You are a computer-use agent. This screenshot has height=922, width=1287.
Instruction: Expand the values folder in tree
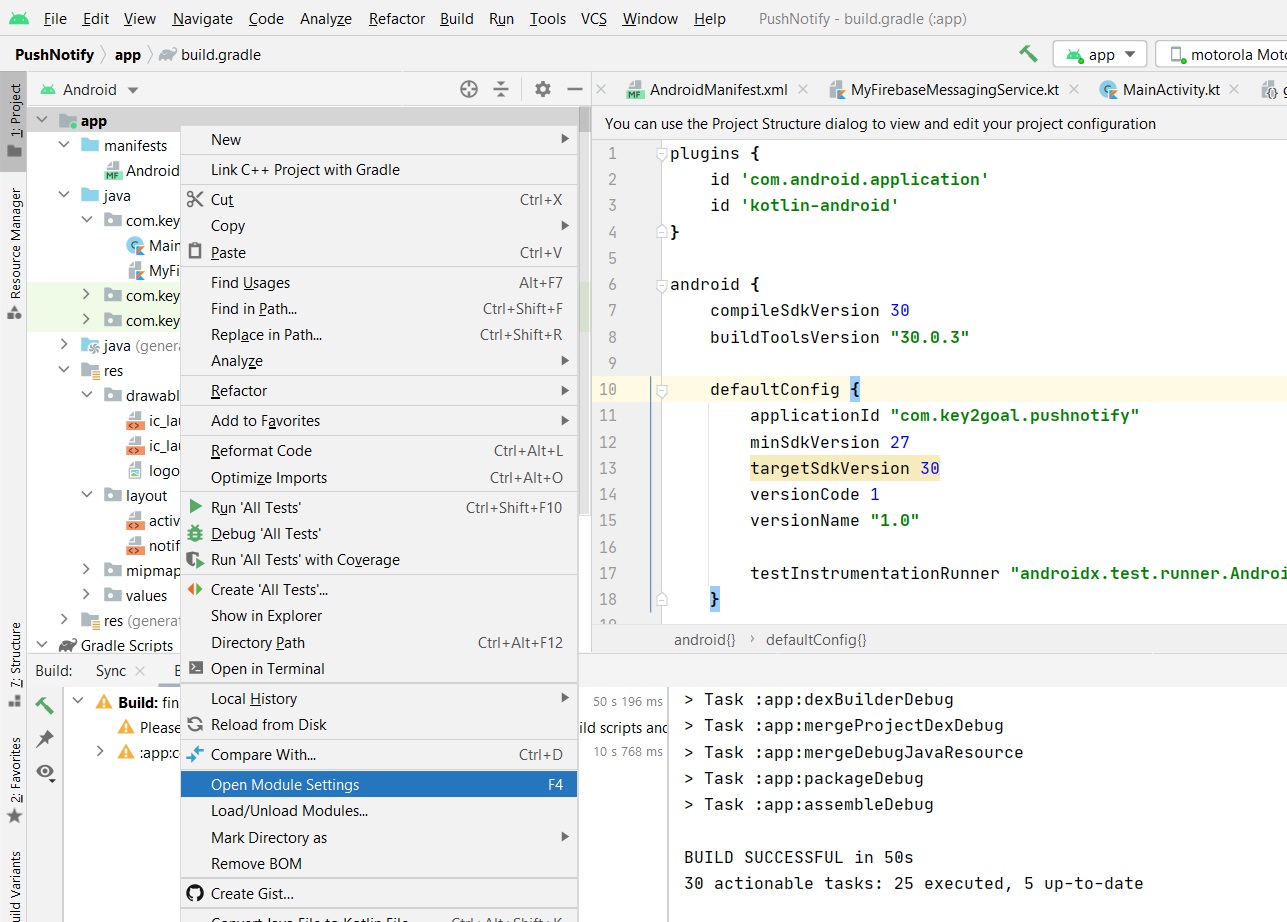coord(88,595)
